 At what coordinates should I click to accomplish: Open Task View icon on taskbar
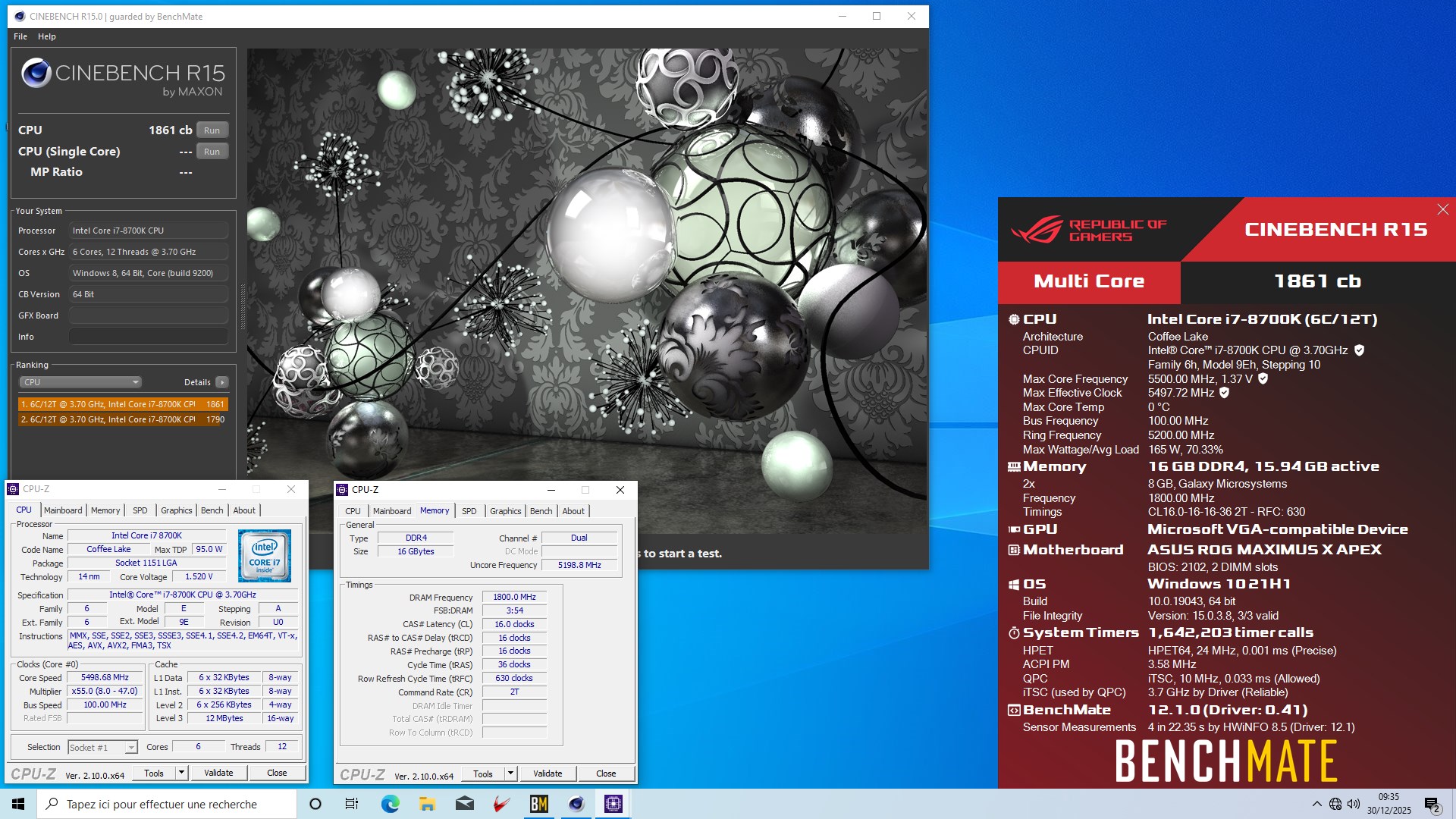pyautogui.click(x=352, y=804)
